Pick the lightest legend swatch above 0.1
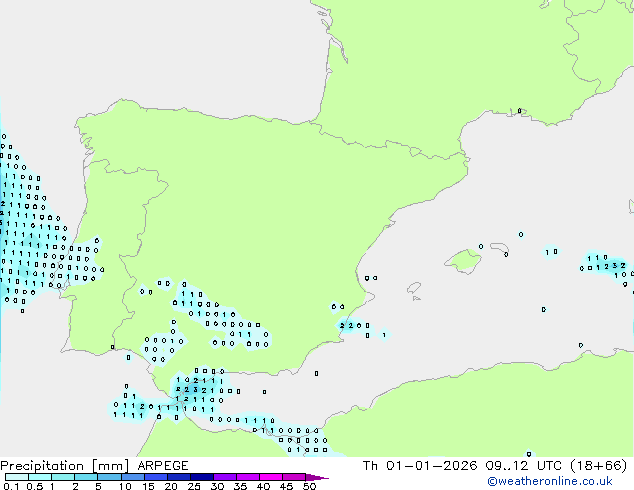Screen dimensions: 634x490 tap(16, 477)
